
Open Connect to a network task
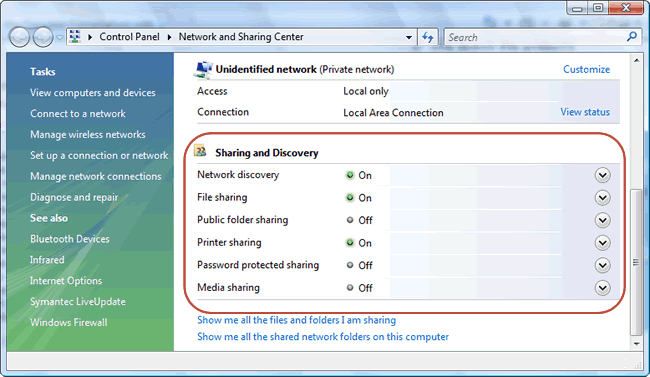click(78, 114)
